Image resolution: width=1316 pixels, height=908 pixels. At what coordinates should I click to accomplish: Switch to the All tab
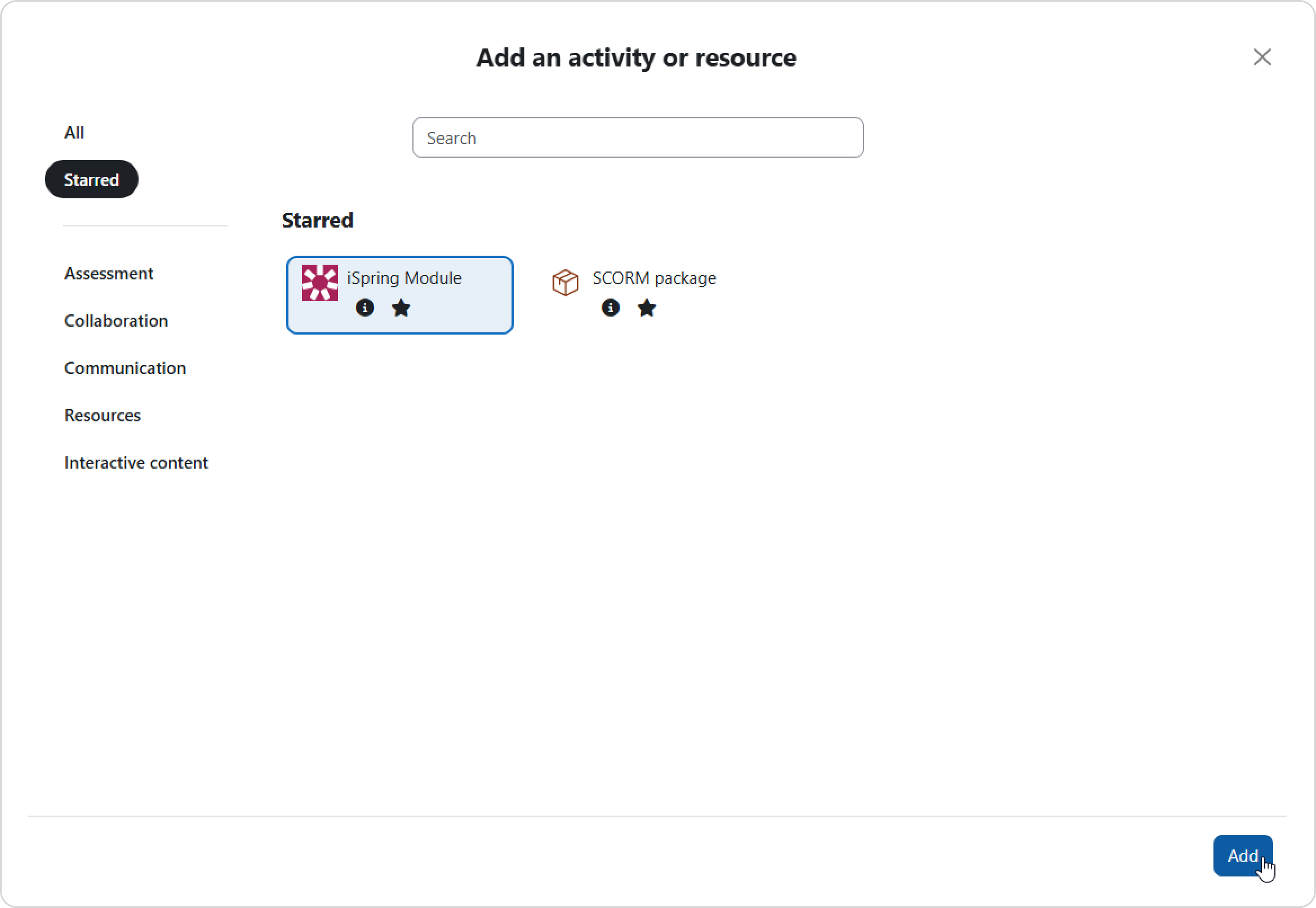(74, 132)
